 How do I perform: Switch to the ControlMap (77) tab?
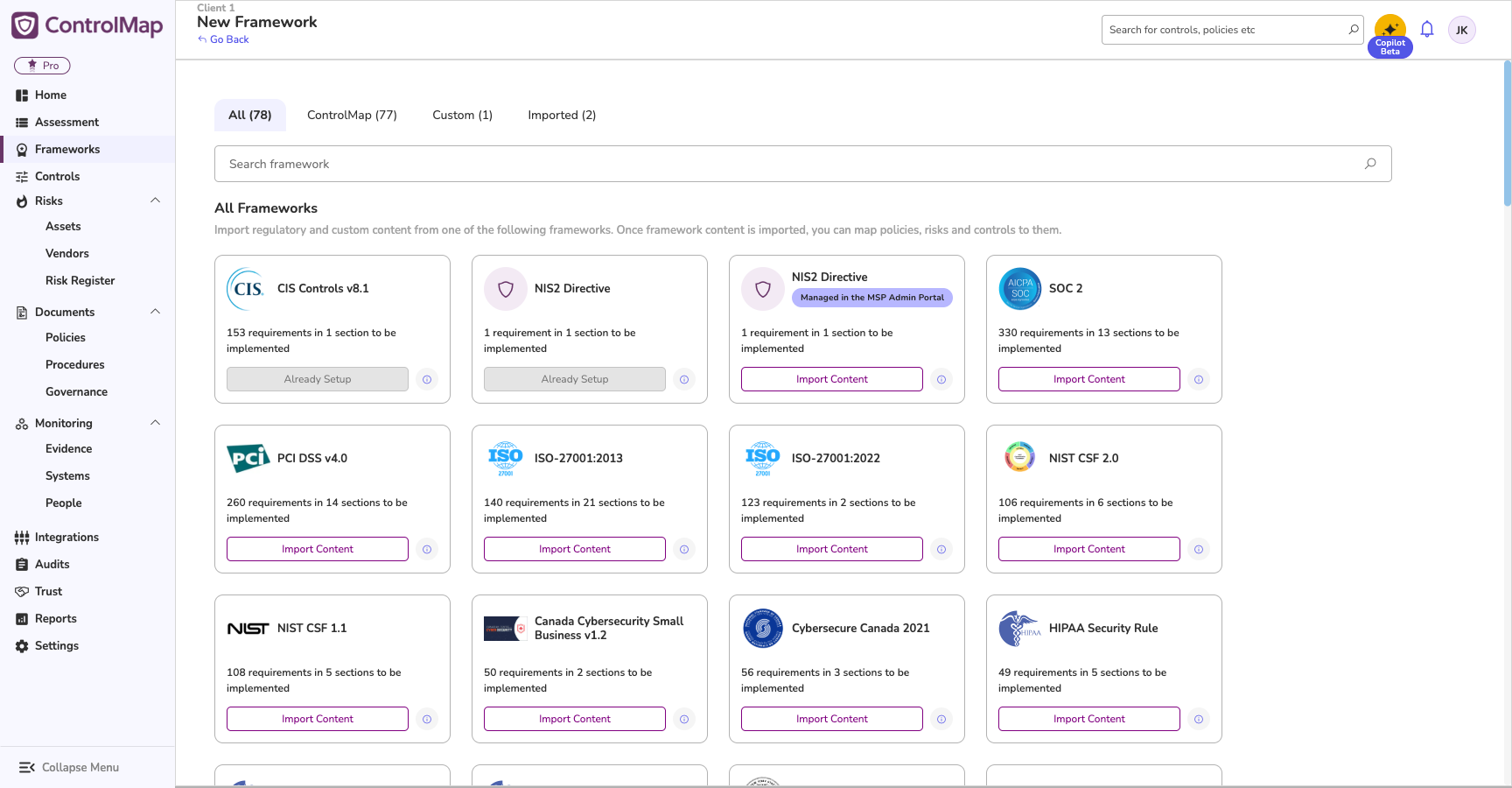tap(352, 115)
